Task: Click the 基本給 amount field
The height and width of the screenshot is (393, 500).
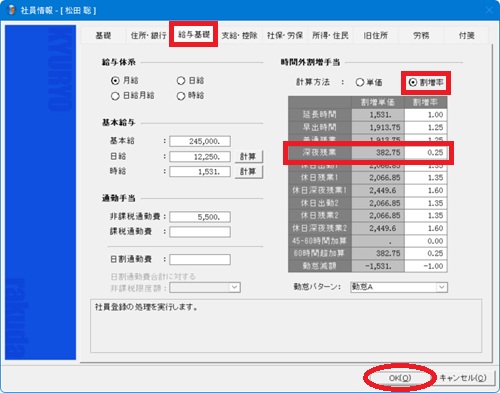Action: (200, 141)
